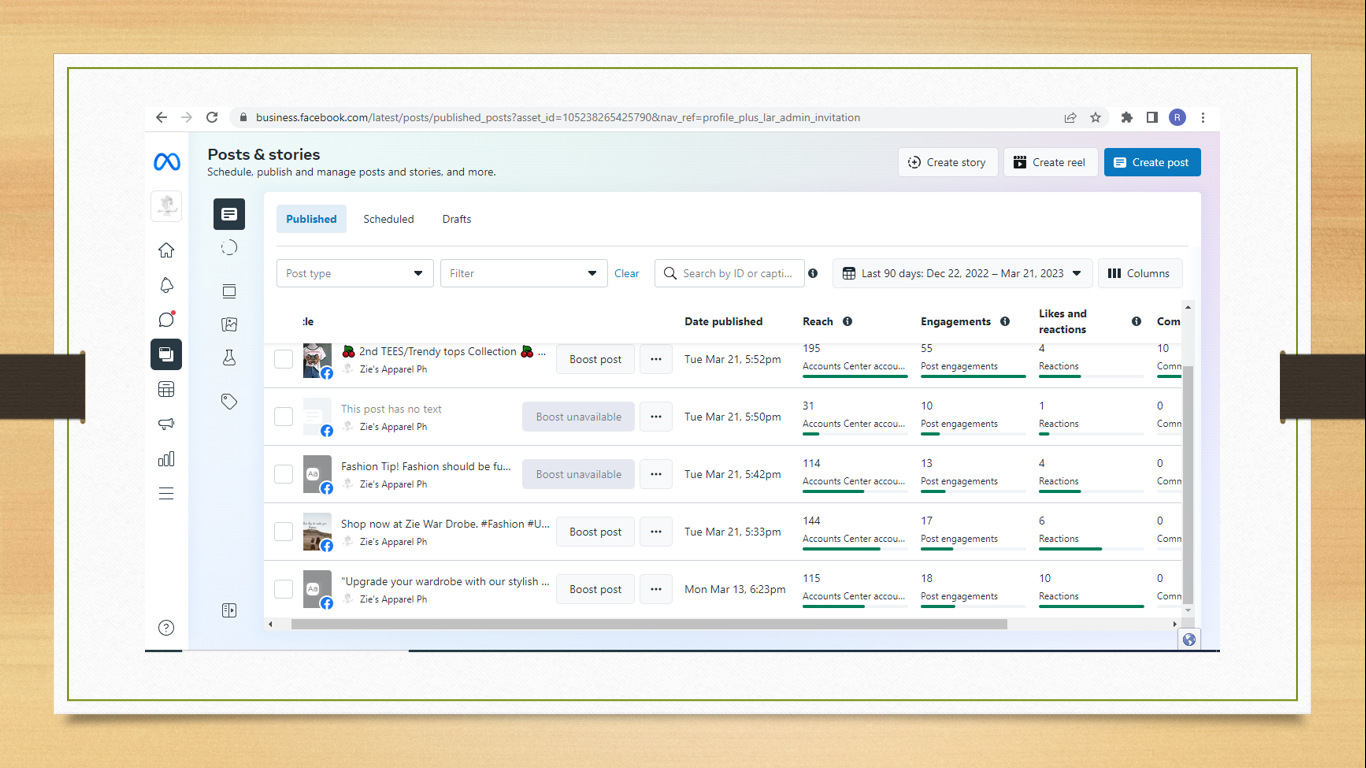The height and width of the screenshot is (768, 1366).
Task: Open the Home icon in sidebar
Action: pos(166,250)
